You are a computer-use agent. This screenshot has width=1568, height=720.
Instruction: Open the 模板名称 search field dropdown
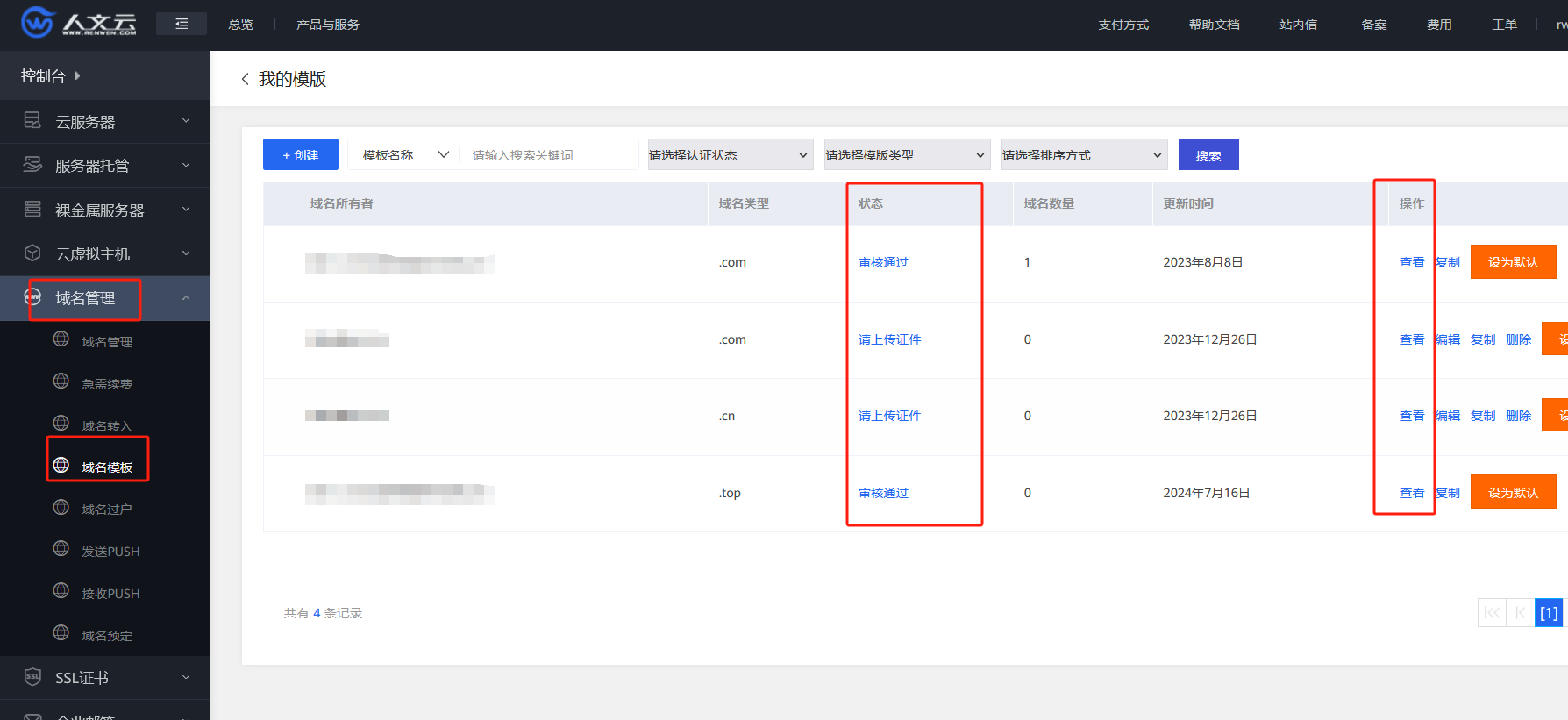click(x=405, y=155)
